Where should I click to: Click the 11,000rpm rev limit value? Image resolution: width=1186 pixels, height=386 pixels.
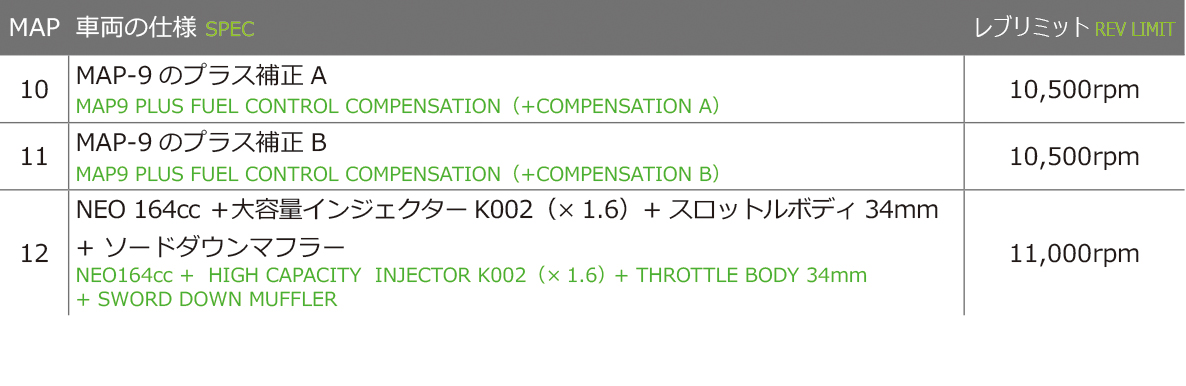coord(1074,254)
